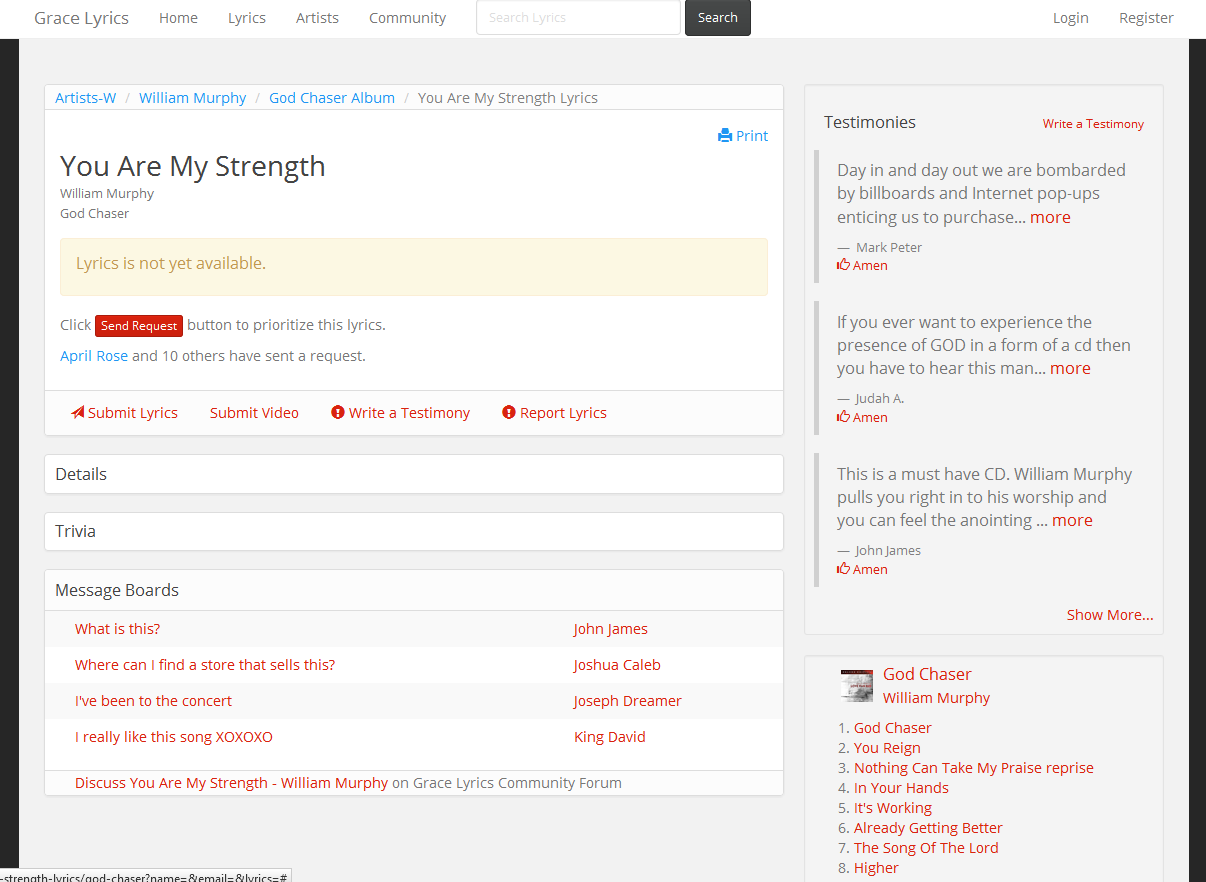
Task: Open the God Chaser album cover thumbnail
Action: (856, 685)
